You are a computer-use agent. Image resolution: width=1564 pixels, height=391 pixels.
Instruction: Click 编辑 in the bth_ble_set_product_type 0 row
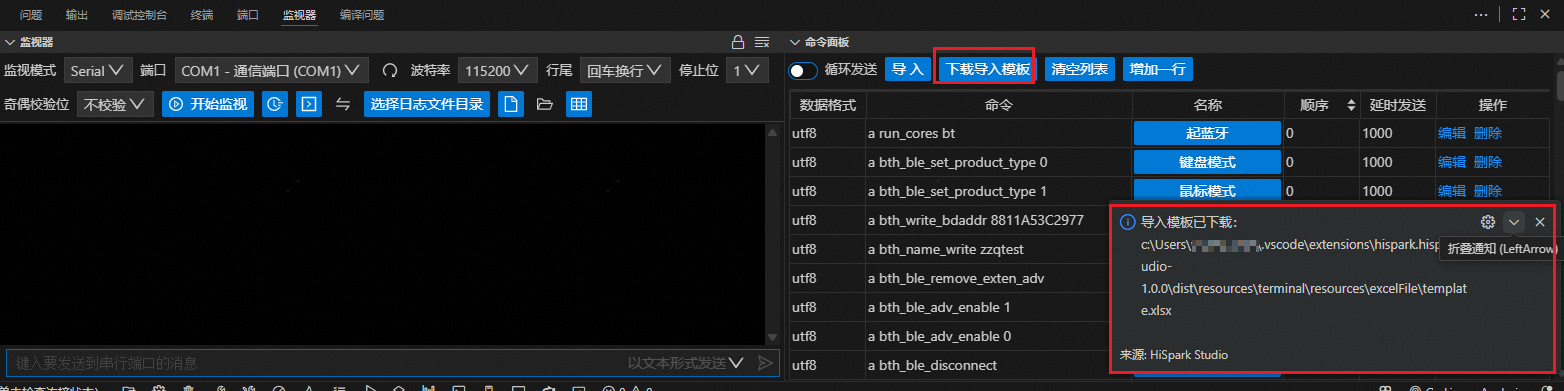click(1452, 162)
